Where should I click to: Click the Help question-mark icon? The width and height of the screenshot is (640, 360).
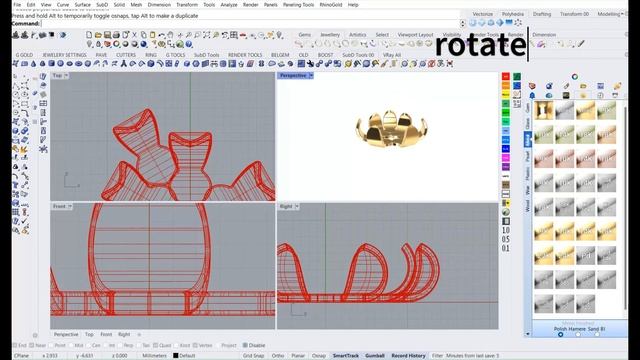pyautogui.click(x=189, y=44)
